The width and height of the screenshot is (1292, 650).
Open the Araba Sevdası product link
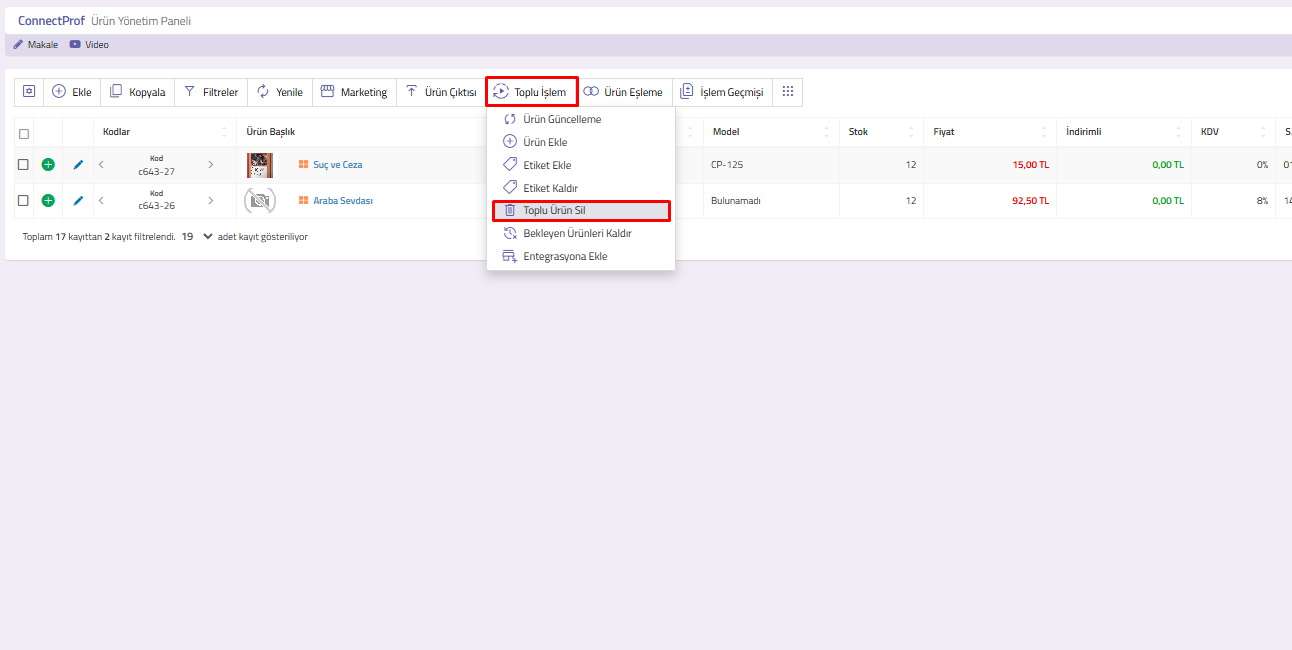[x=343, y=201]
